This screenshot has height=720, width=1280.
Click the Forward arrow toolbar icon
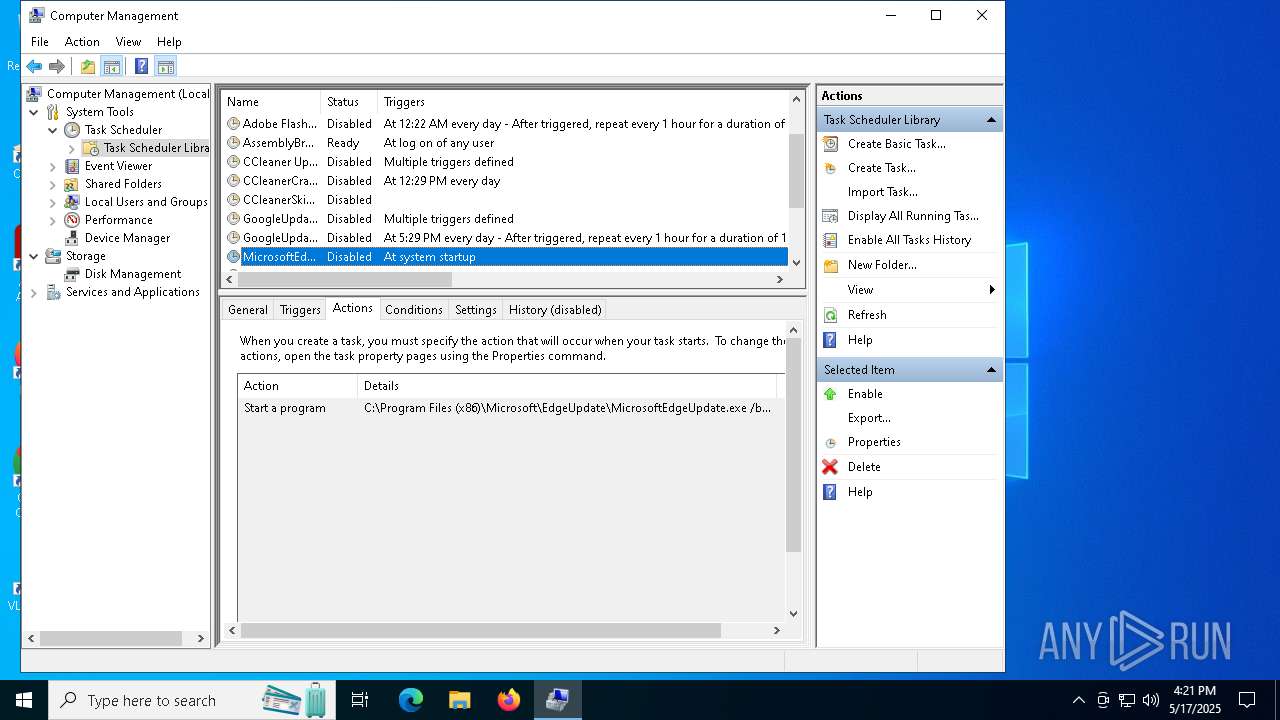(57, 66)
